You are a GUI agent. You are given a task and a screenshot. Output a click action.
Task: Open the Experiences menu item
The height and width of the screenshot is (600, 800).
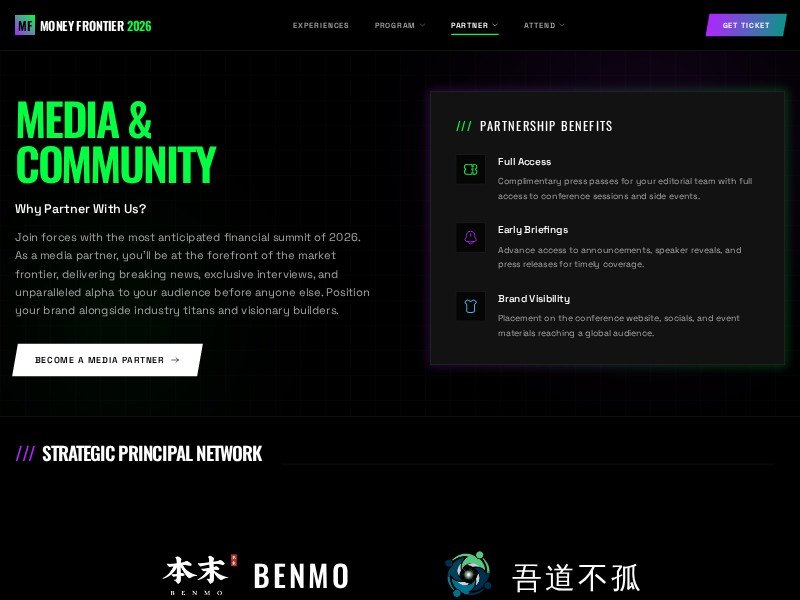tap(321, 25)
